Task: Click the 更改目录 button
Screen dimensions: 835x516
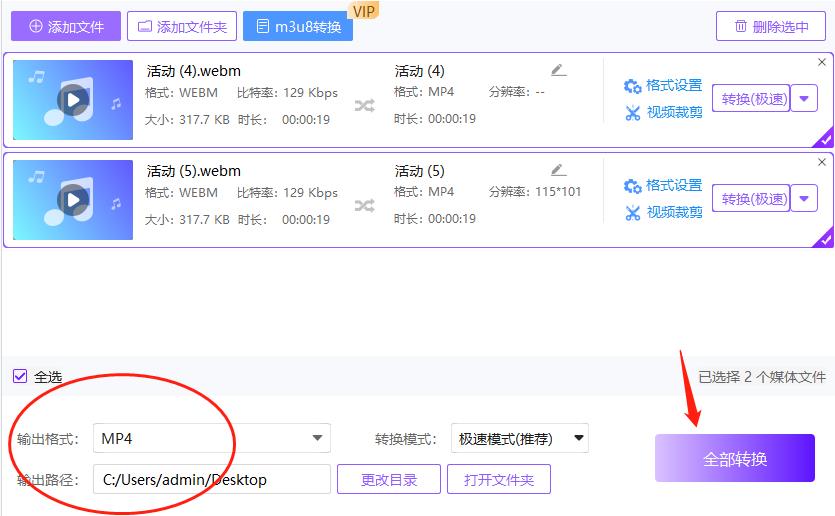Action: pos(389,479)
